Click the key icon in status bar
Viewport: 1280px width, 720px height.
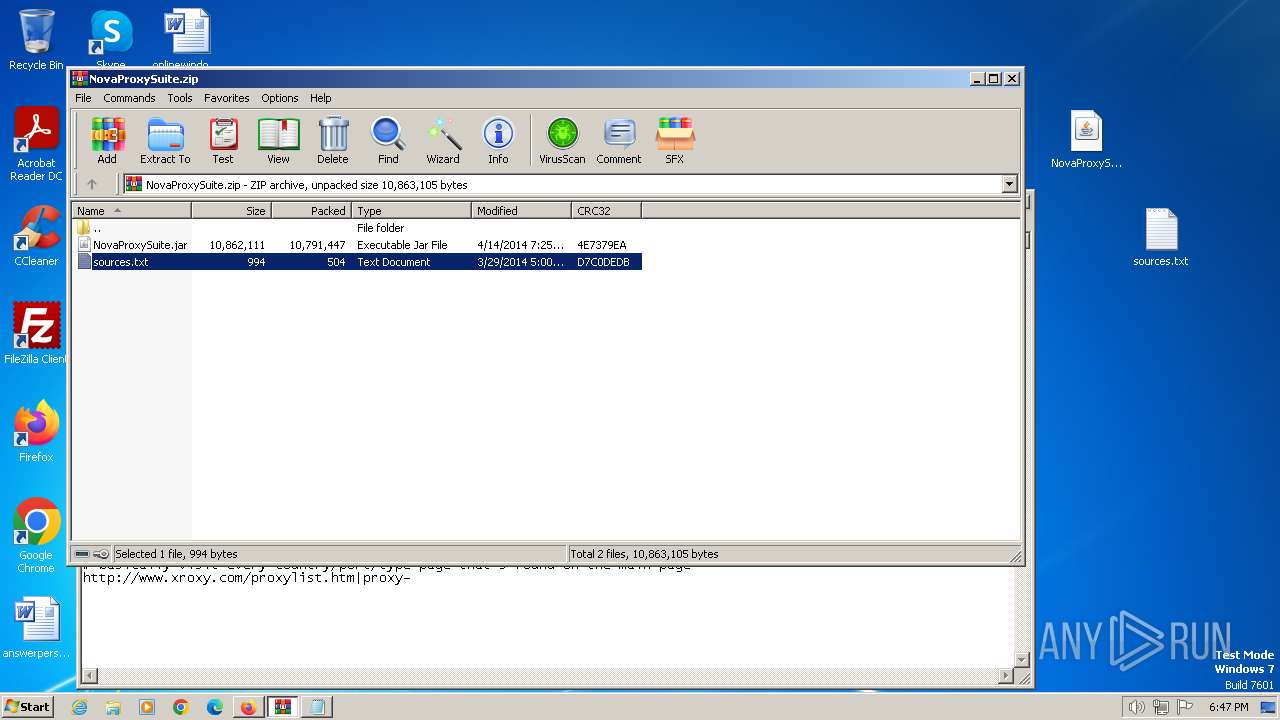(101, 554)
